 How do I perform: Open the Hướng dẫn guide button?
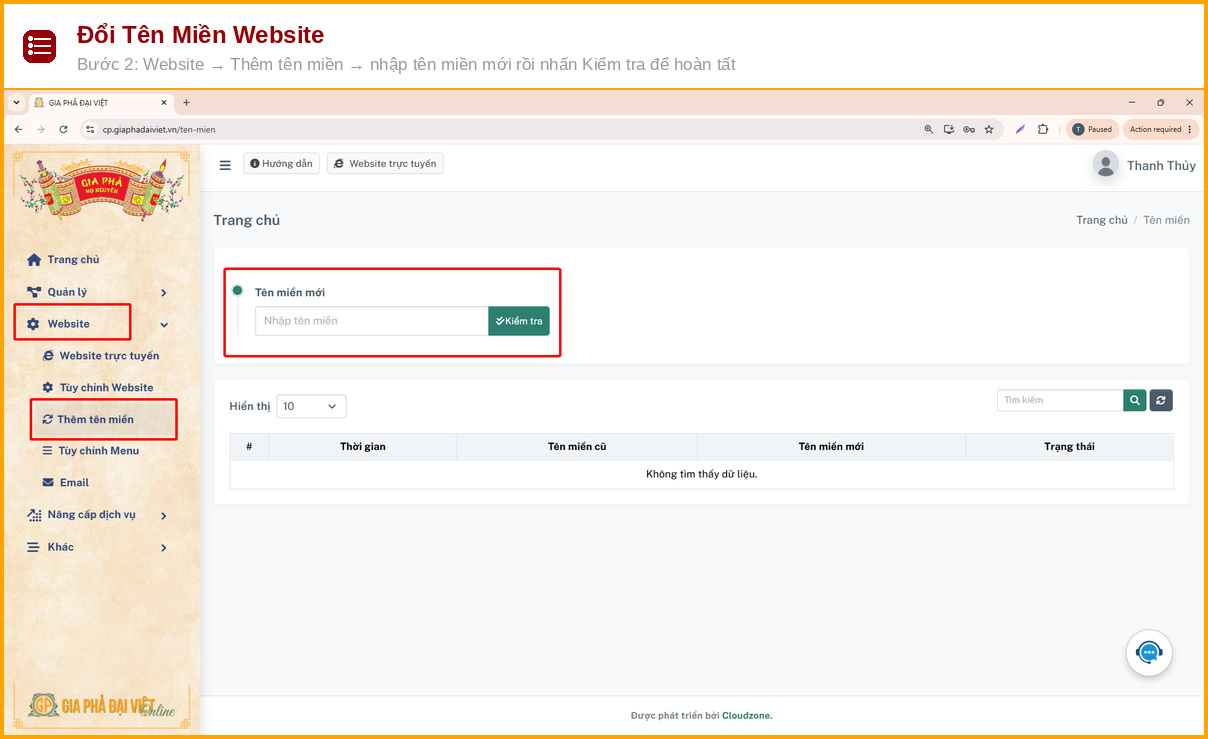[281, 163]
